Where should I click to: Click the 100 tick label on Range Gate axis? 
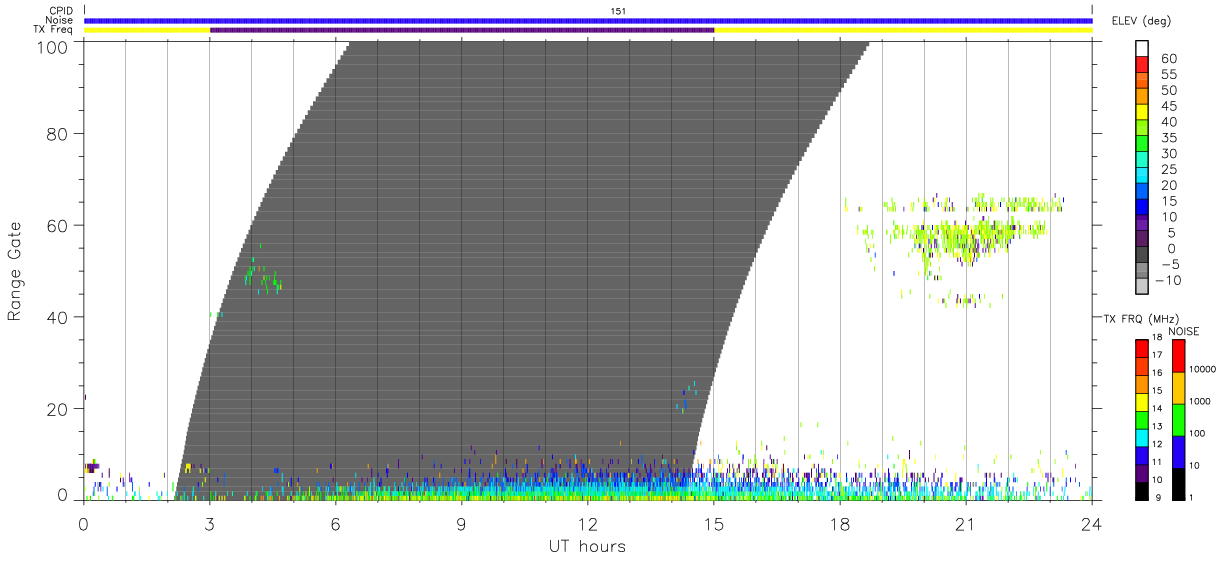coord(50,46)
